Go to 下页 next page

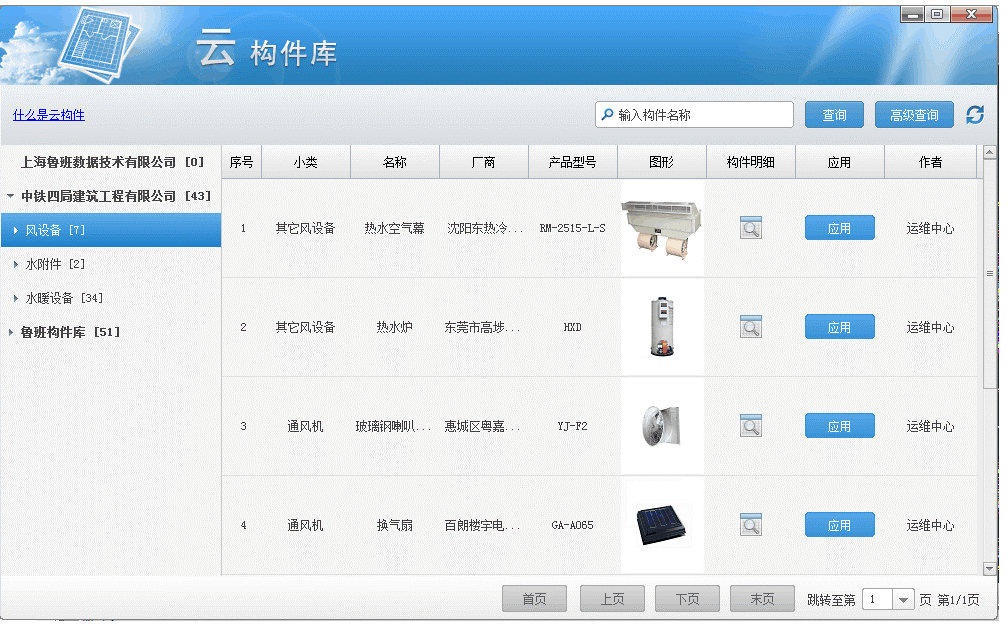click(x=687, y=599)
